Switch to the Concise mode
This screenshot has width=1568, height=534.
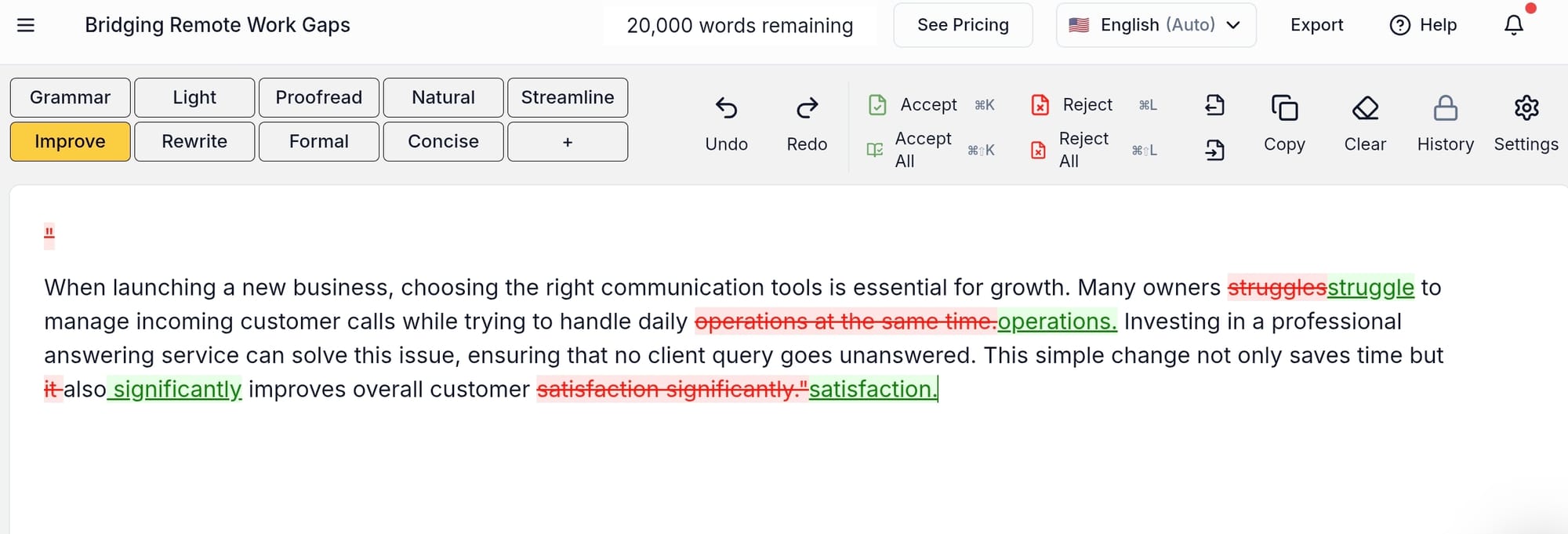click(443, 141)
